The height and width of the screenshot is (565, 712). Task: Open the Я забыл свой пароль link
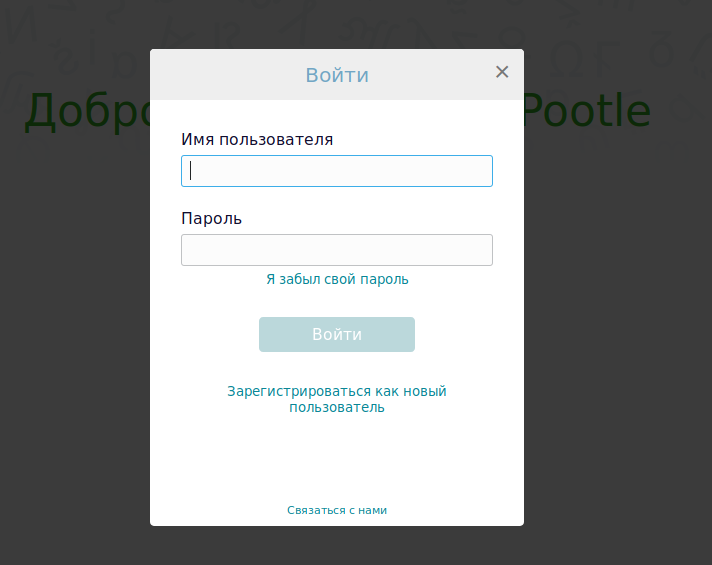click(x=337, y=279)
